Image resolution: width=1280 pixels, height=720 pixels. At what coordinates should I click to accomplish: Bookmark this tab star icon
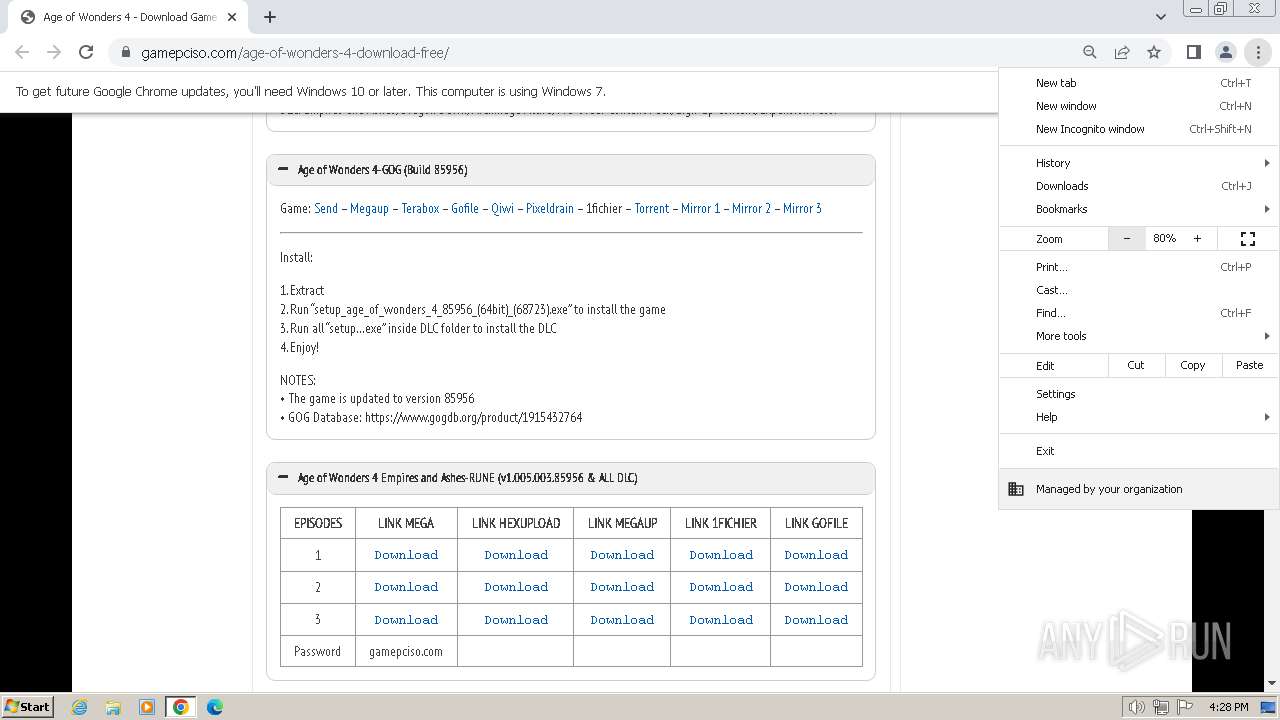[x=1154, y=52]
